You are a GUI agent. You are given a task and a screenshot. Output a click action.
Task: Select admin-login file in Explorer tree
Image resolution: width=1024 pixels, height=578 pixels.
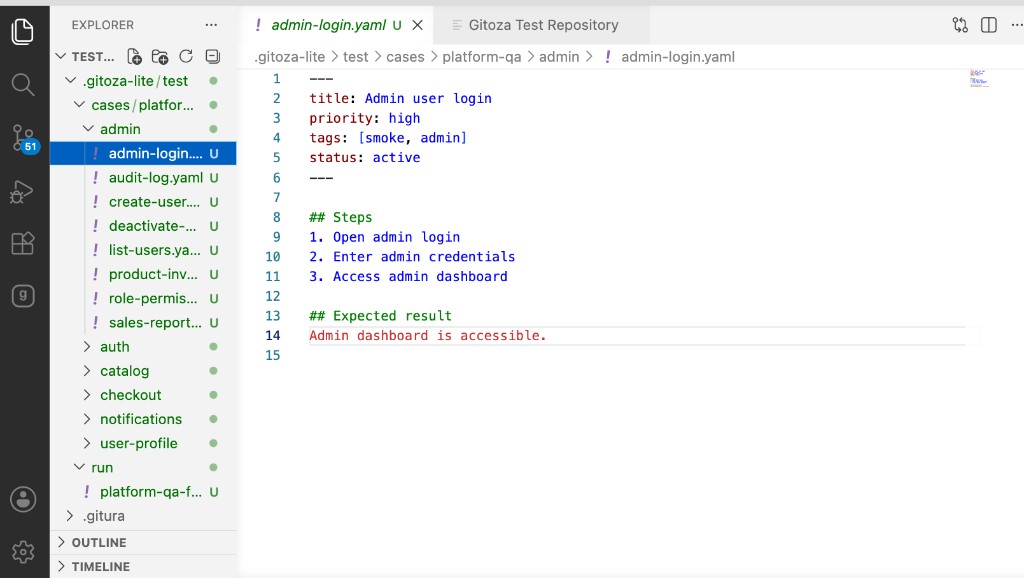pos(144,153)
